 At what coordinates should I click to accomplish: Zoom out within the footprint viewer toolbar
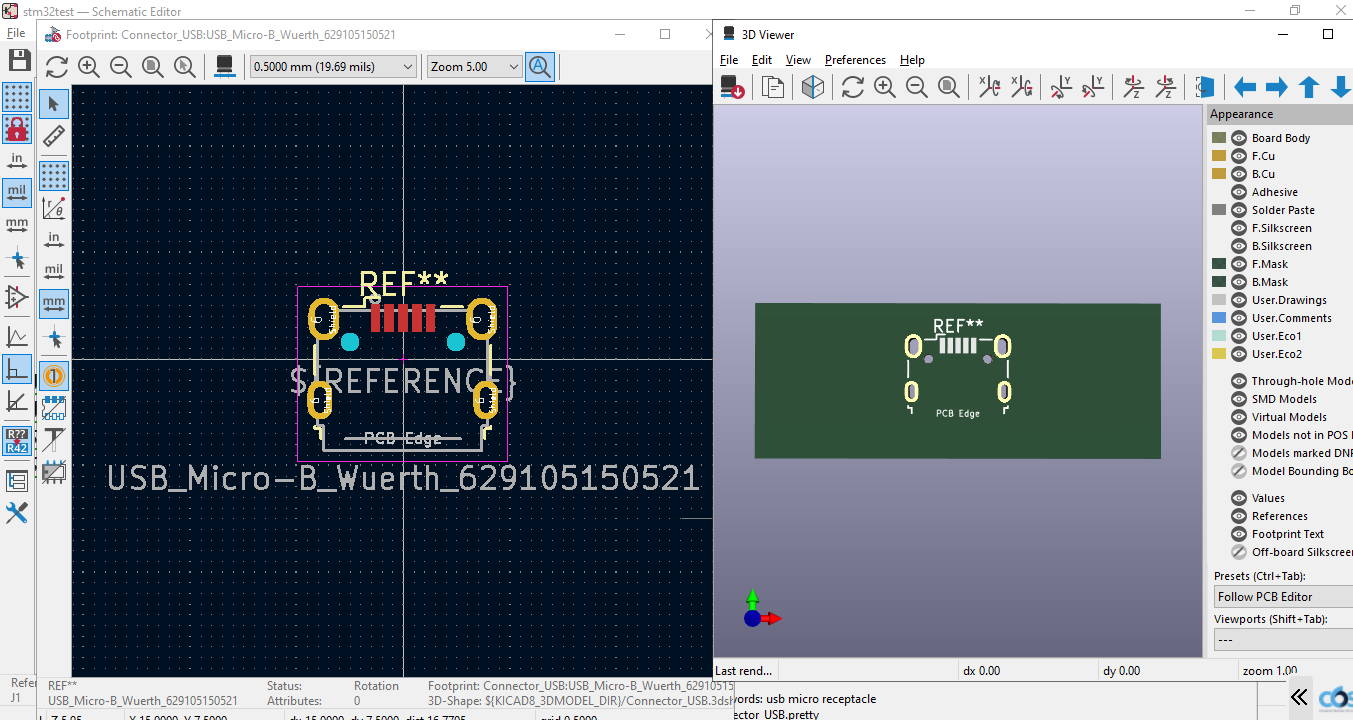pyautogui.click(x=121, y=67)
